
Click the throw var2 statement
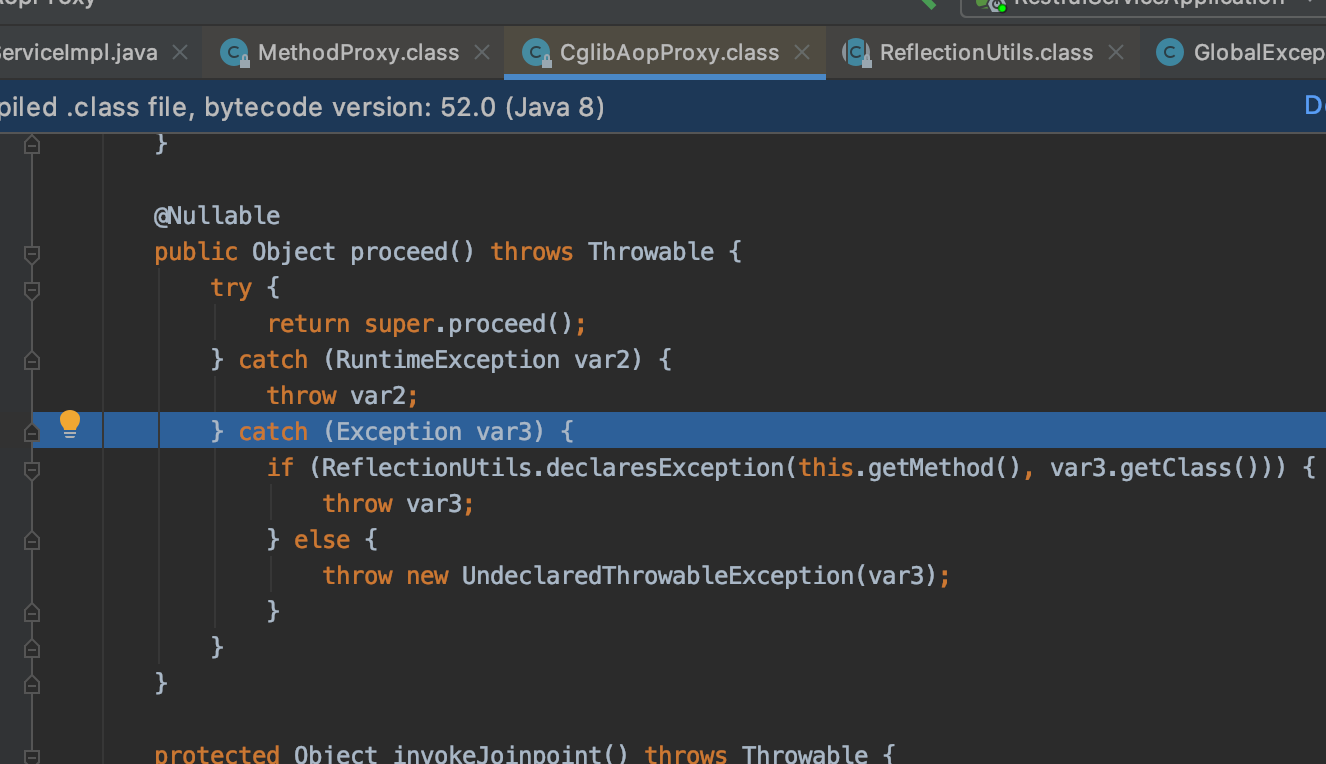[342, 396]
